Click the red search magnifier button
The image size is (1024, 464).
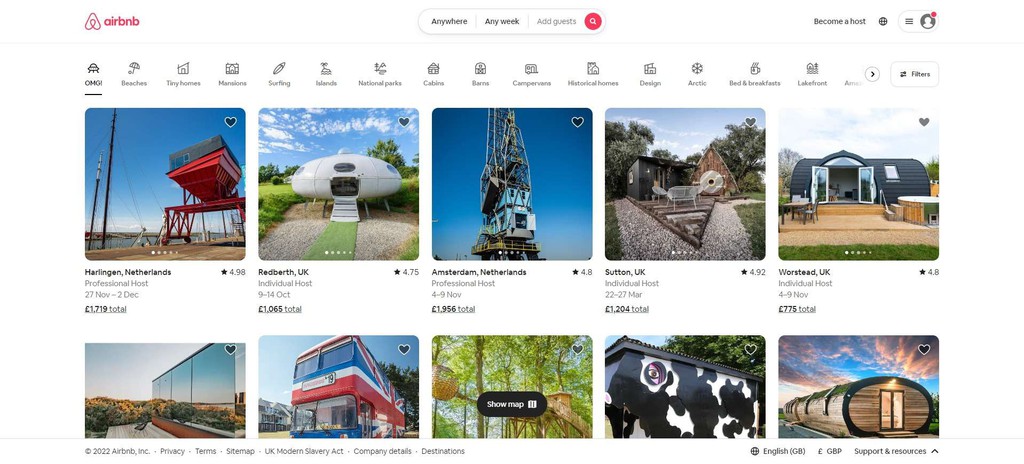tap(592, 22)
